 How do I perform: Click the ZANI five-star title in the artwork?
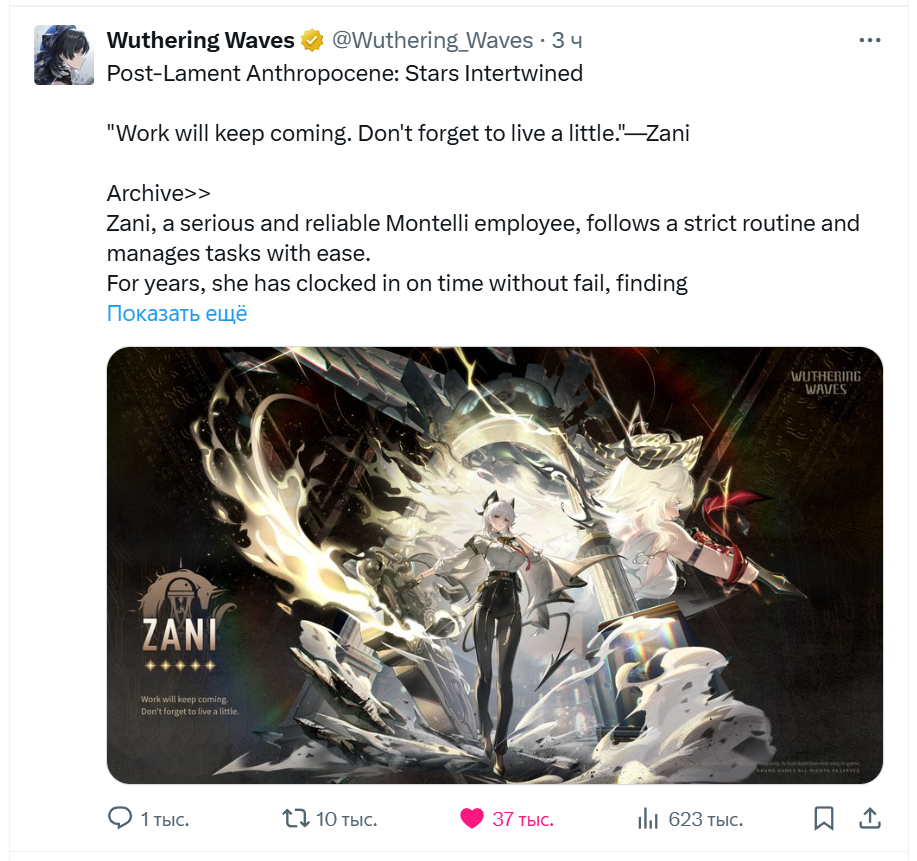[x=180, y=642]
